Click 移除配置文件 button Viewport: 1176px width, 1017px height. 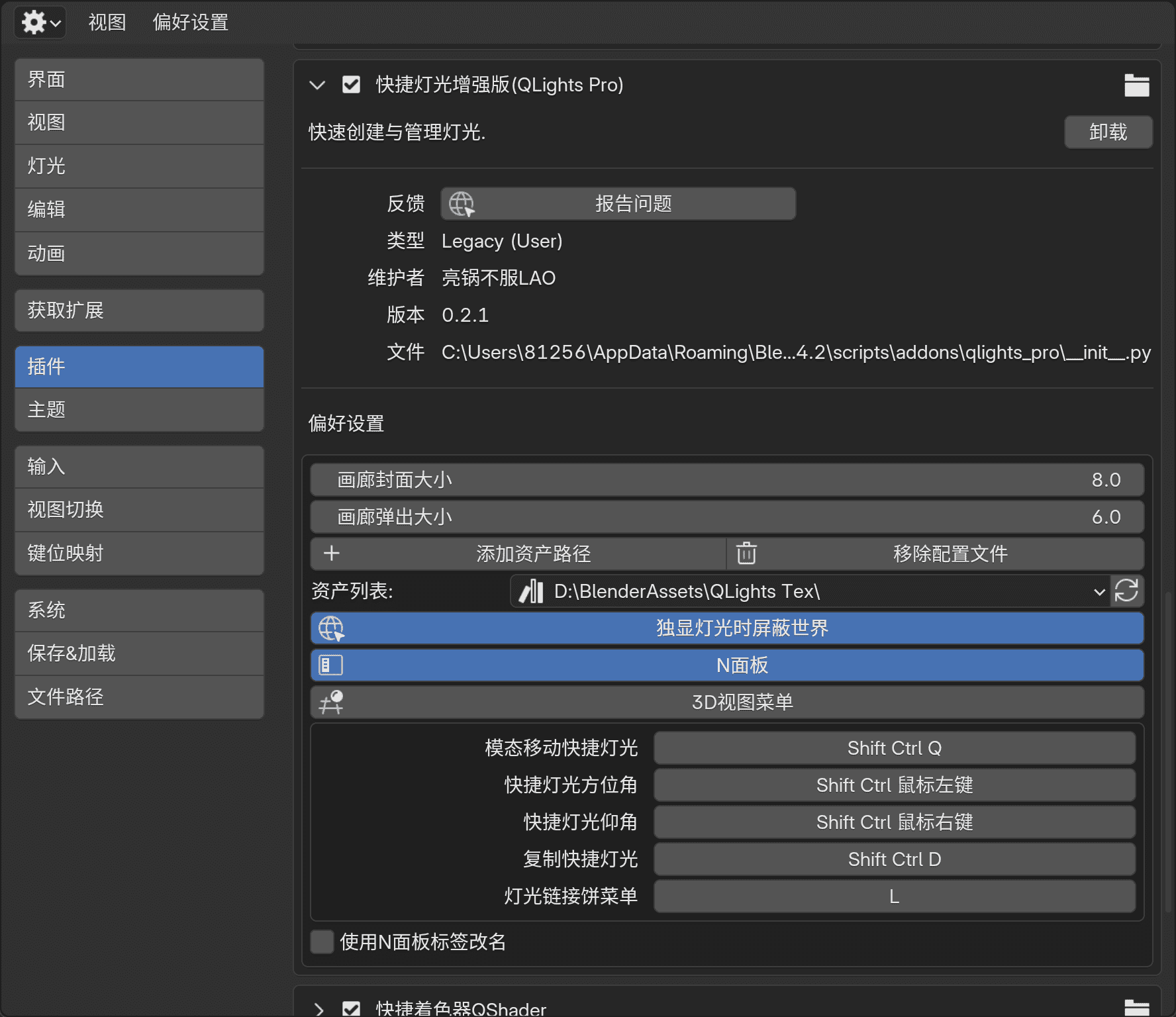click(x=936, y=554)
